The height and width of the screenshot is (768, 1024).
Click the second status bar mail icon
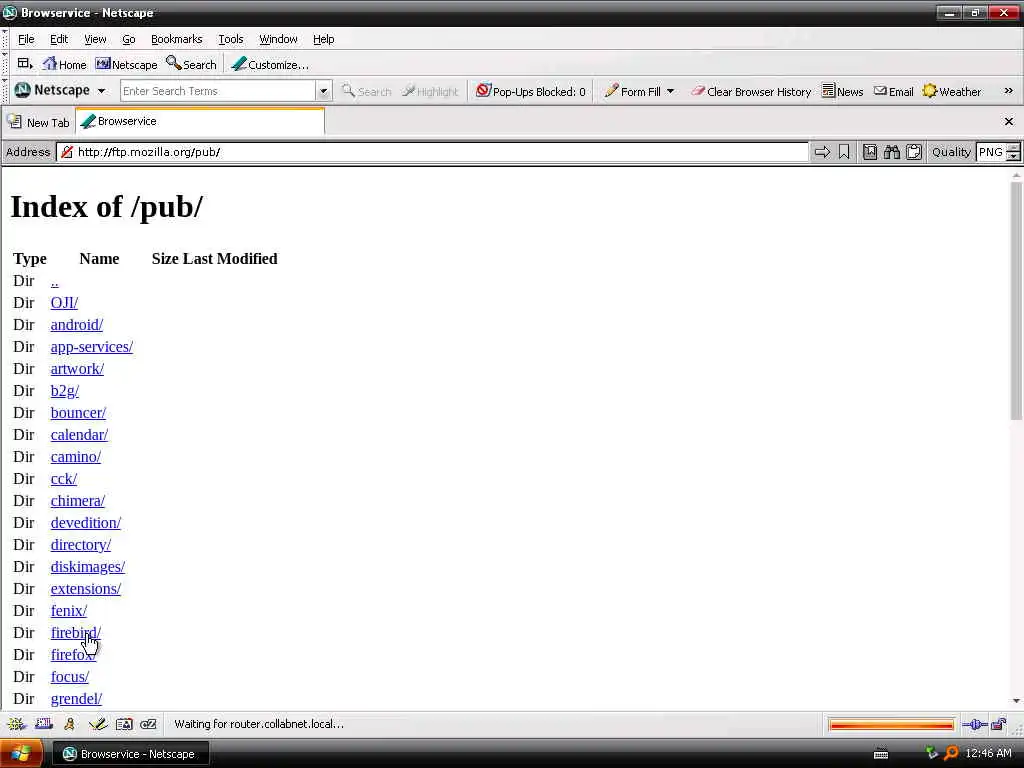coord(44,724)
